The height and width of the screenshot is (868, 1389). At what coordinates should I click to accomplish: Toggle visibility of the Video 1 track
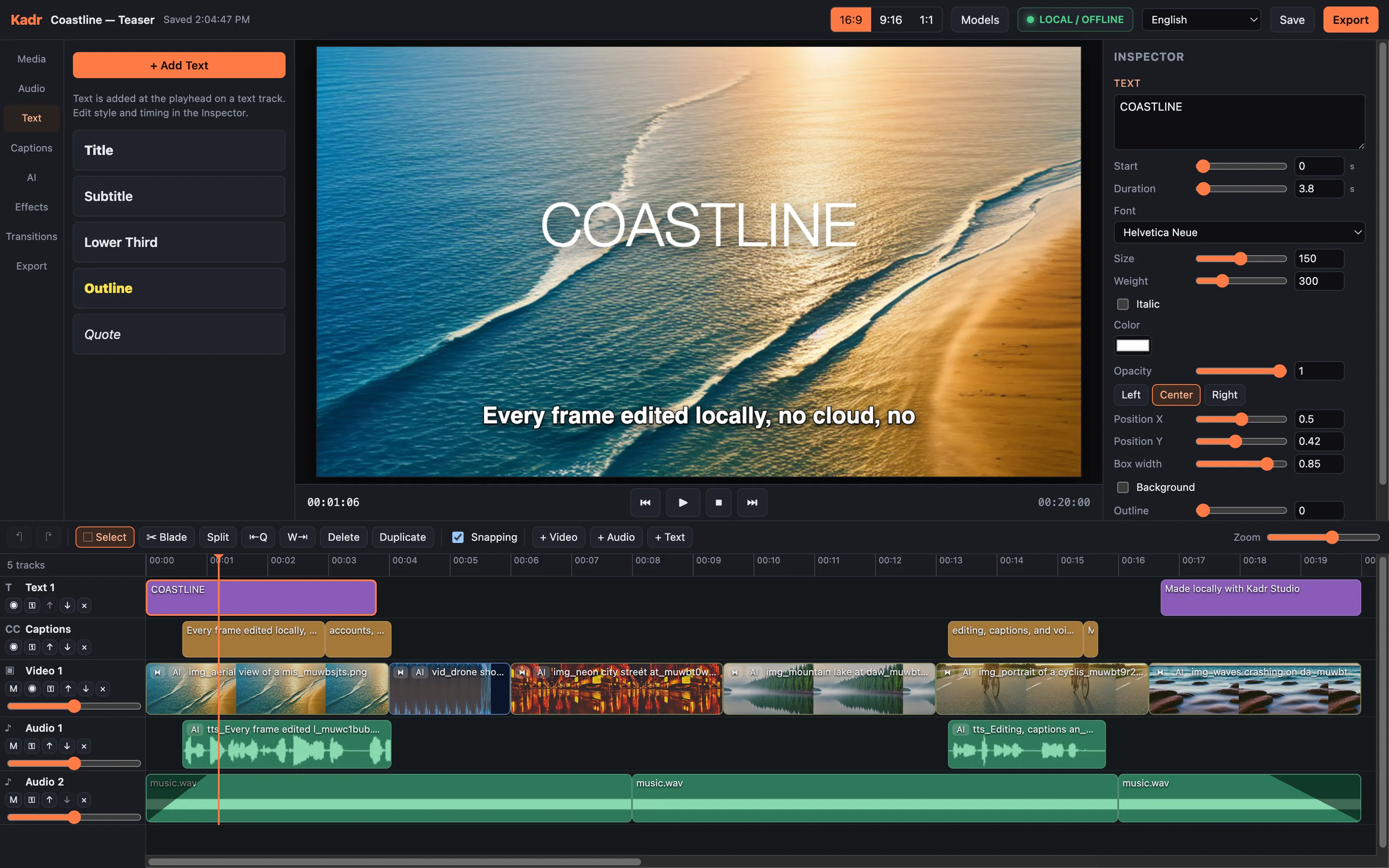[32, 688]
